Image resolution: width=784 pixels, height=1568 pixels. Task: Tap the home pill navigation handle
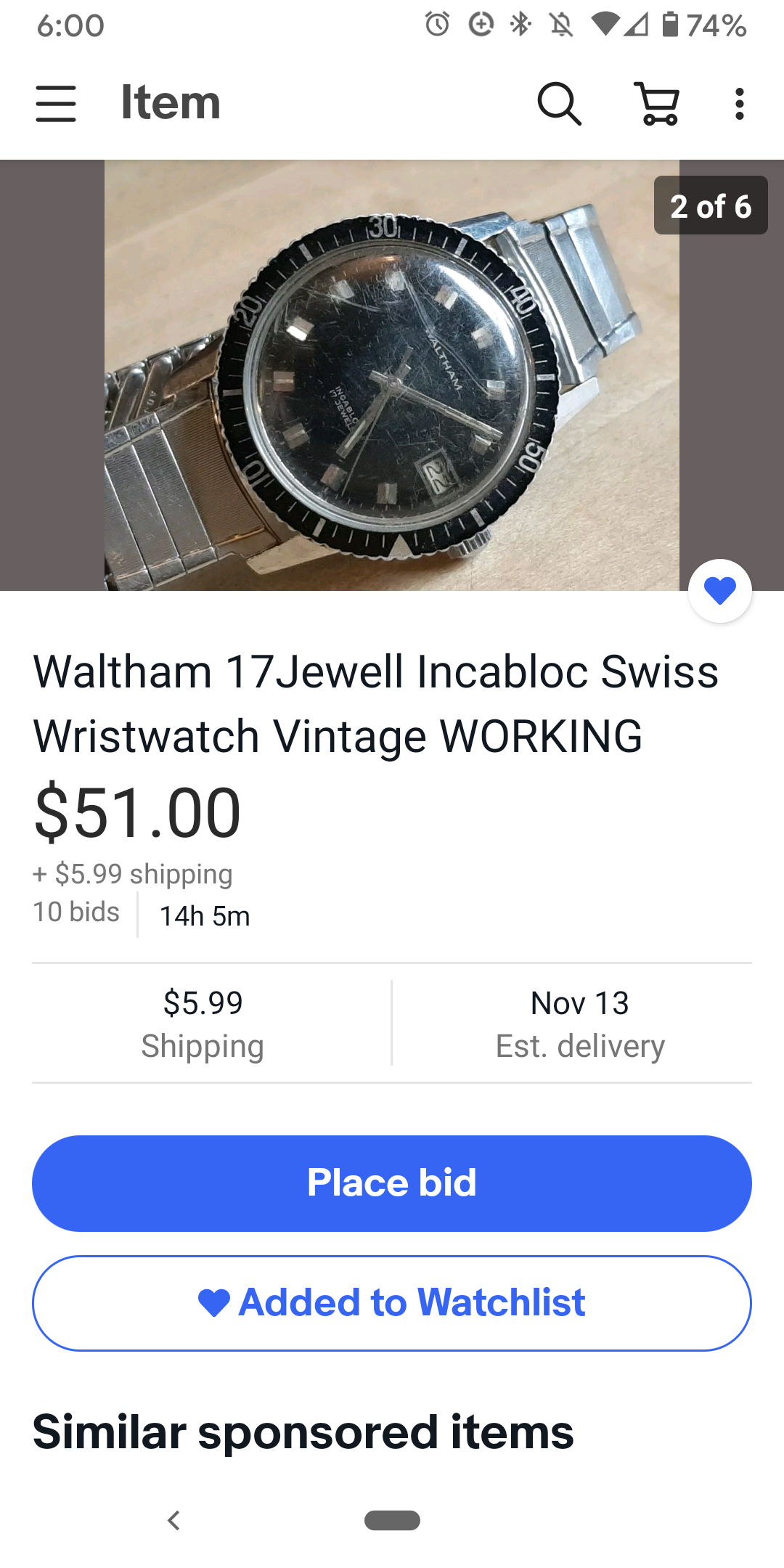[392, 1520]
